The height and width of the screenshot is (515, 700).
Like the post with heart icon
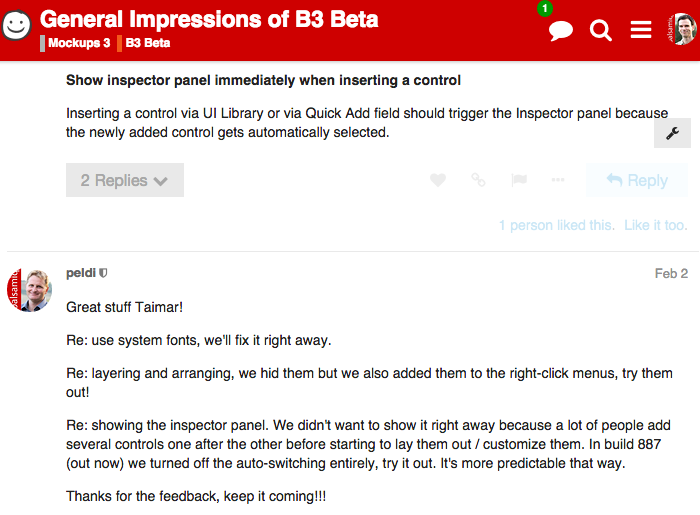point(438,180)
